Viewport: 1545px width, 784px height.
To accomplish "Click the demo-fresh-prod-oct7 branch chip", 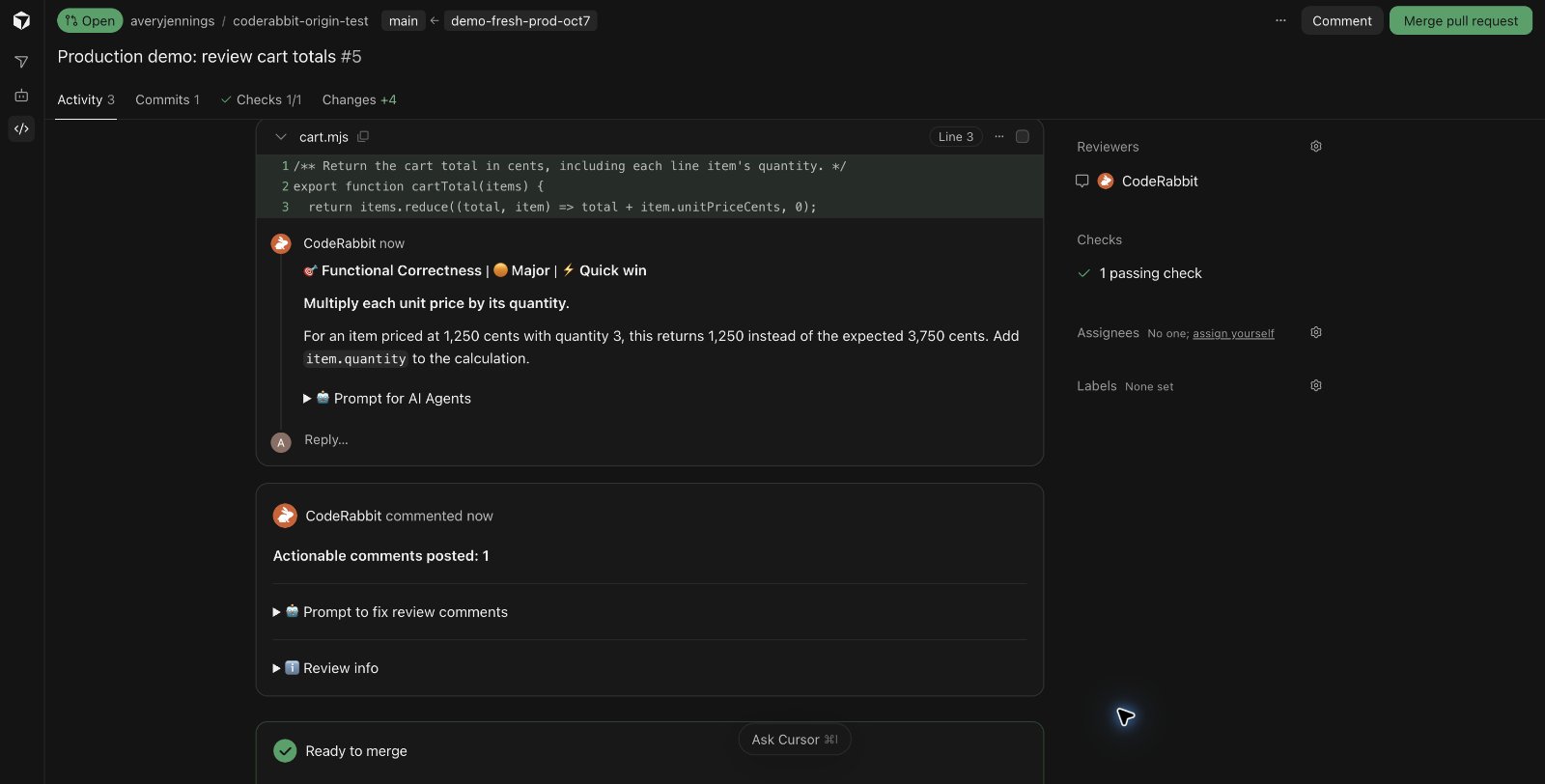I will 520,20.
